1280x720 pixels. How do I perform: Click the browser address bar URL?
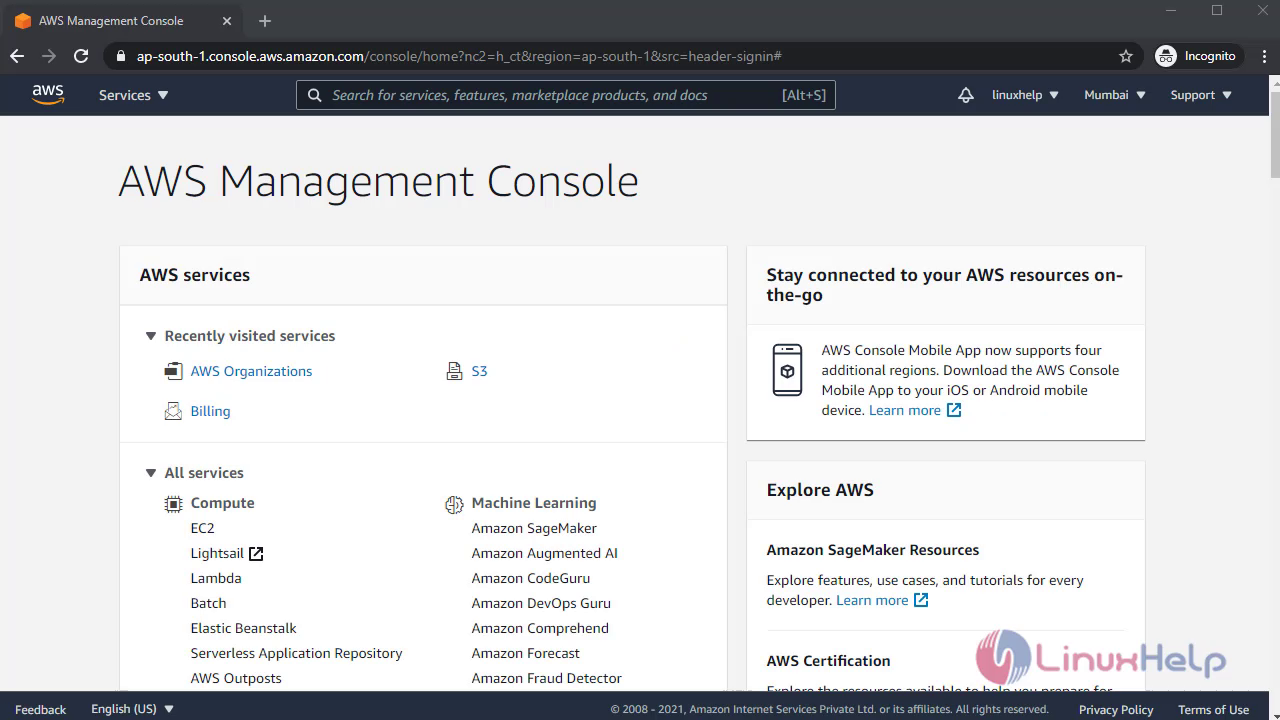pyautogui.click(x=459, y=56)
